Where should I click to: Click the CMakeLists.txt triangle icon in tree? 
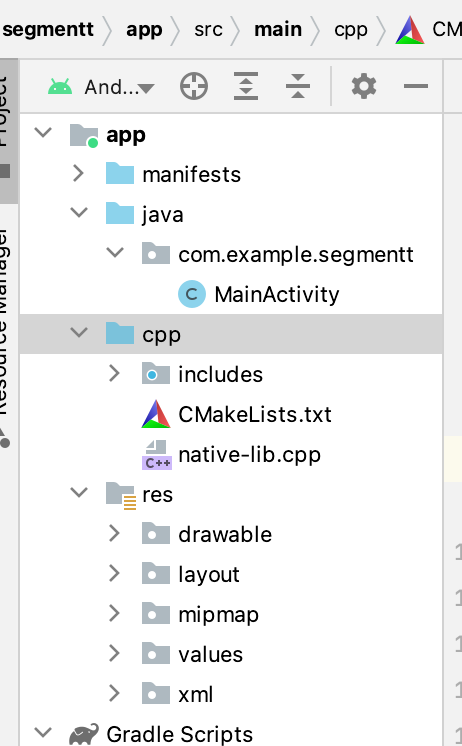[156, 414]
